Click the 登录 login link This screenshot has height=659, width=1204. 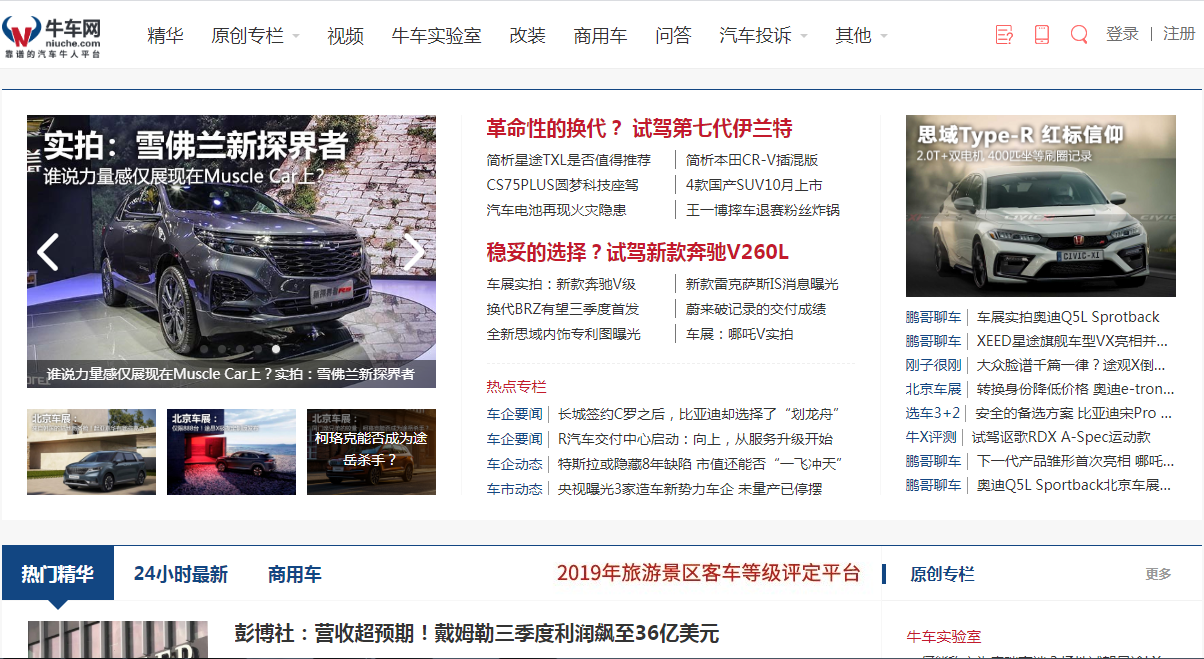tap(1122, 34)
